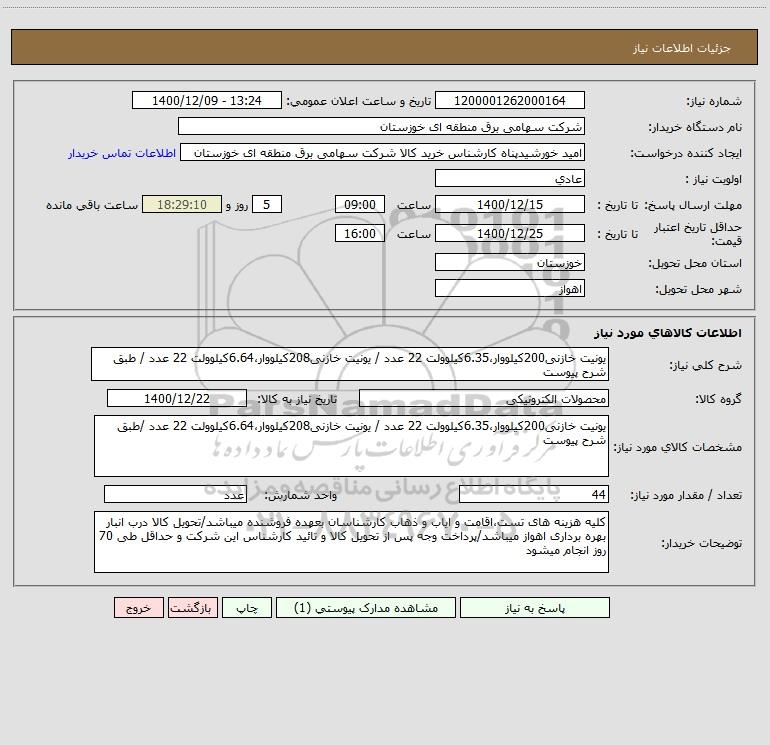Click the تاریخ و ساعت اعلان عمومی field

tap(211, 101)
